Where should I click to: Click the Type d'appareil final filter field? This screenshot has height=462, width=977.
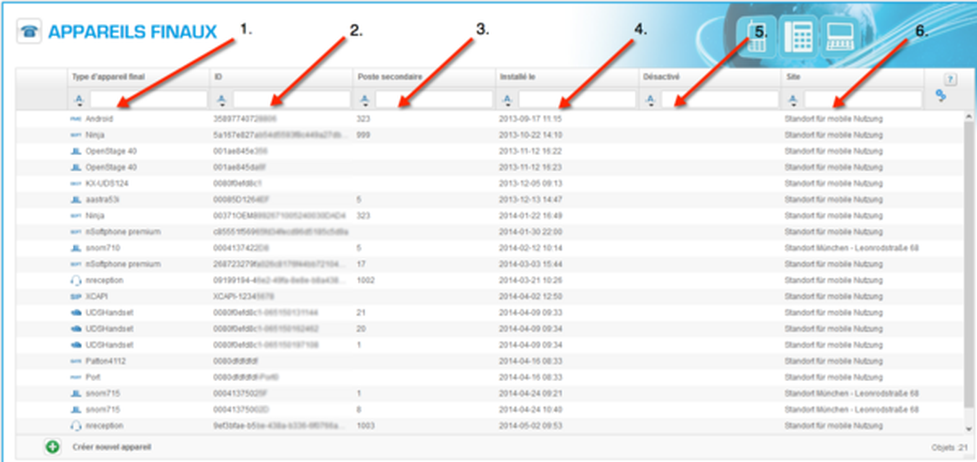point(148,99)
